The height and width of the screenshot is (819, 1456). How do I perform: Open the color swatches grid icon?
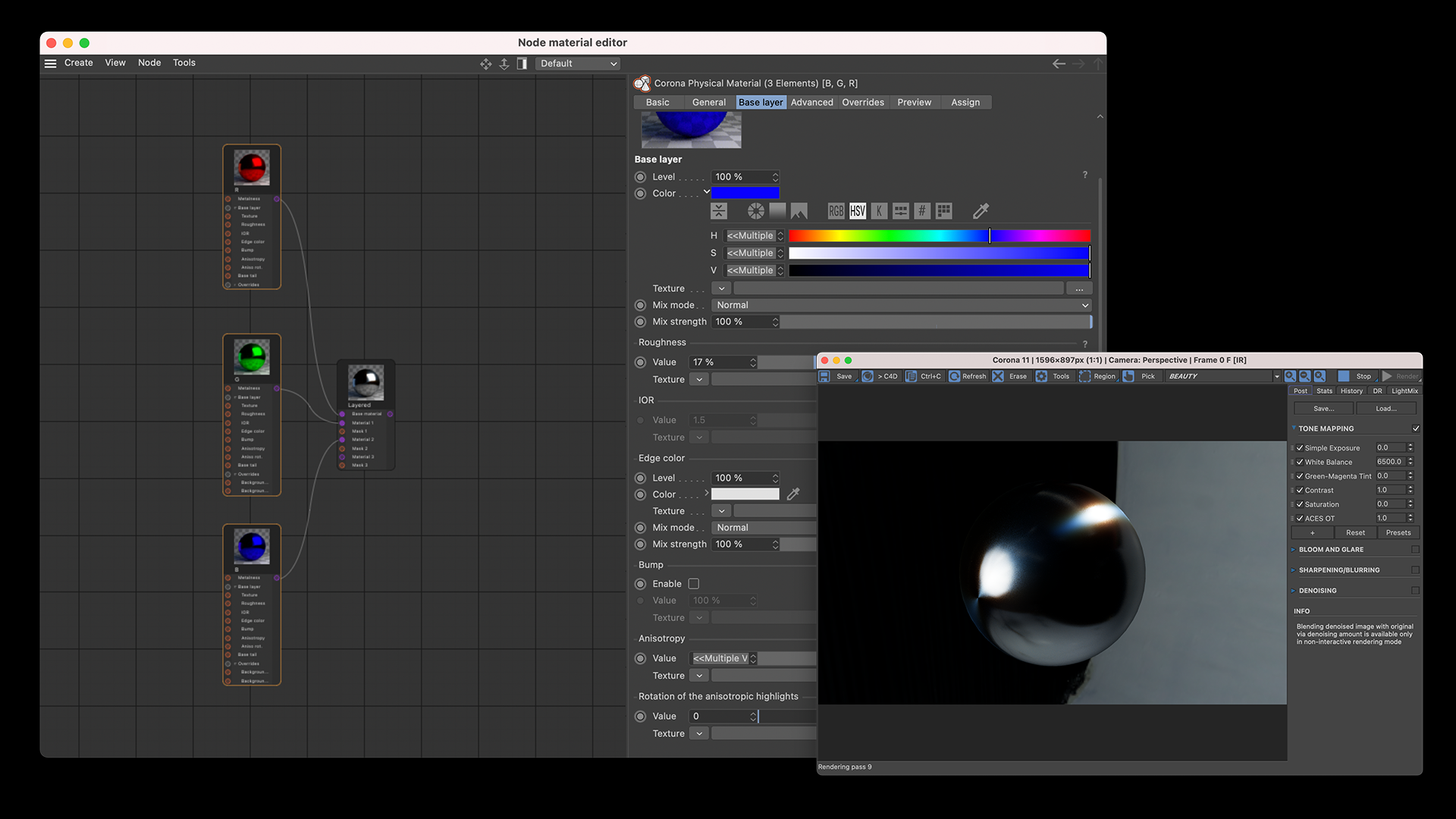pyautogui.click(x=944, y=211)
